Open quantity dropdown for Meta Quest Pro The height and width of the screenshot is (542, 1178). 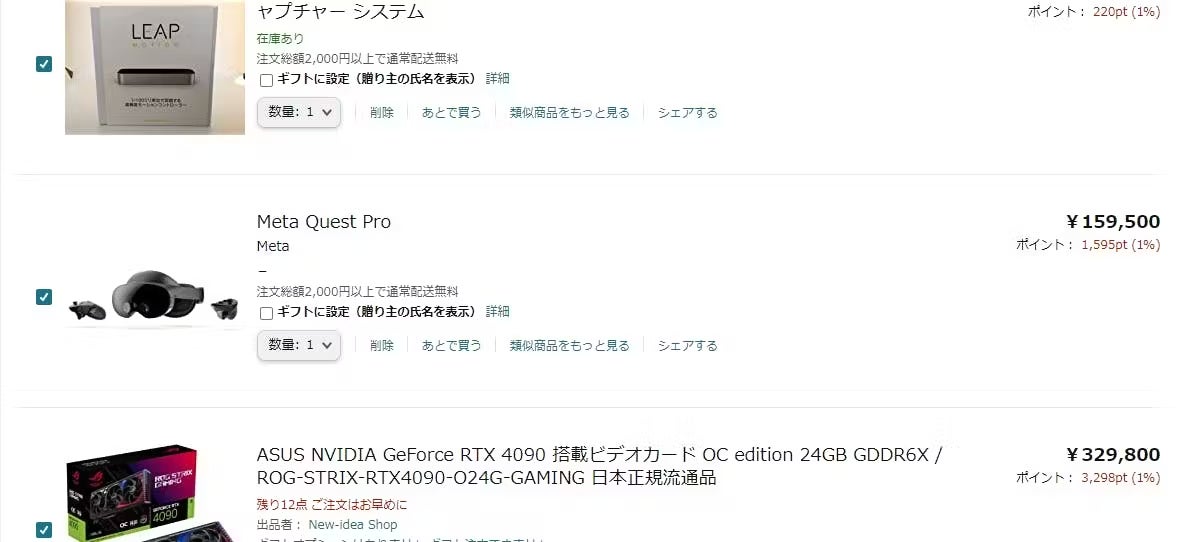[299, 345]
